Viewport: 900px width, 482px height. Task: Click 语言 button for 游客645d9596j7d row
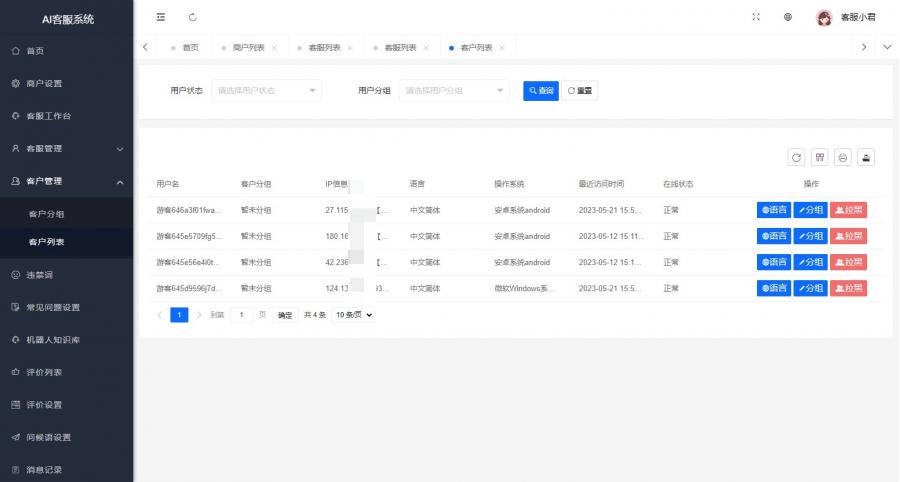(774, 288)
